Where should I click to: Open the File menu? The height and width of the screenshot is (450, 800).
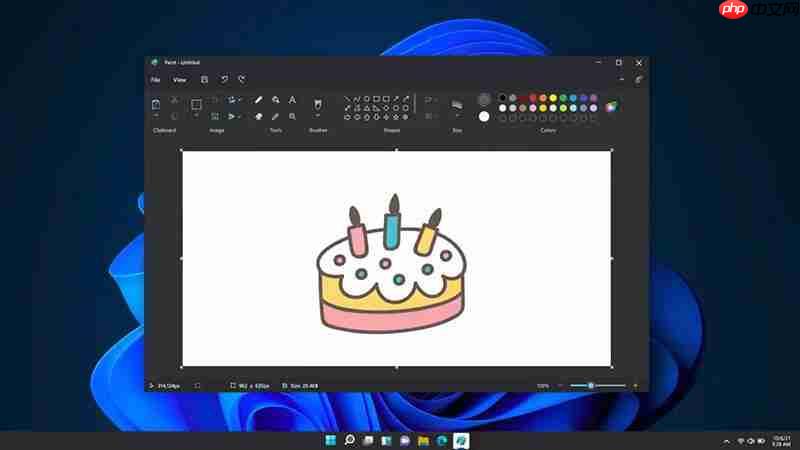(156, 80)
